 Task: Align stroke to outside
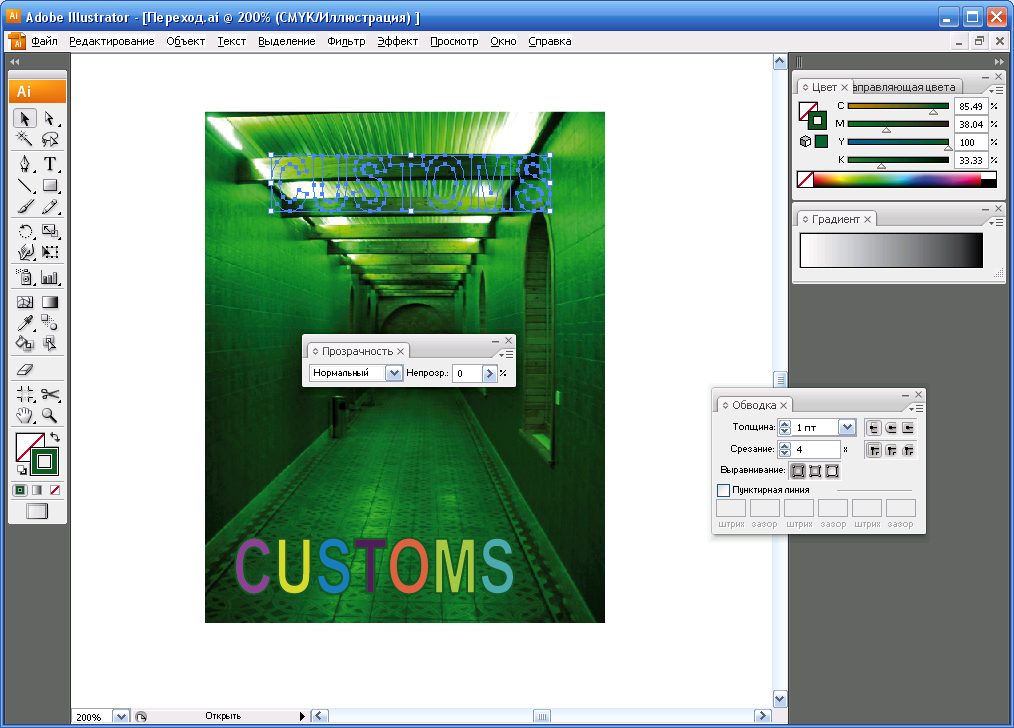832,471
